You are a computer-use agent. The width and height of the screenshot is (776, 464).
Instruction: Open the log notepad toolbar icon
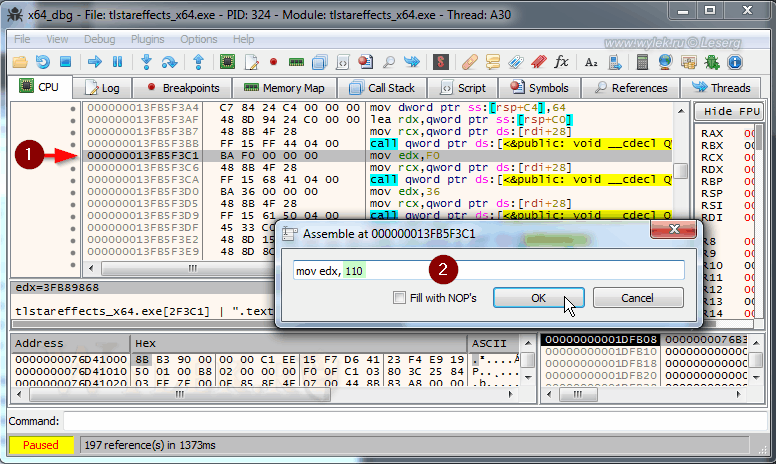pyautogui.click(x=251, y=62)
